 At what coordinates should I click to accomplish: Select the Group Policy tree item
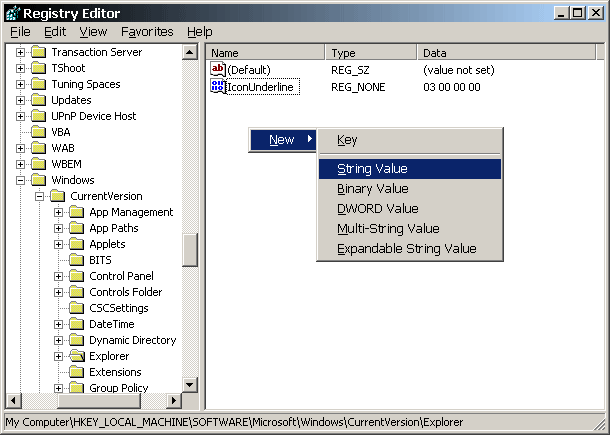118,388
